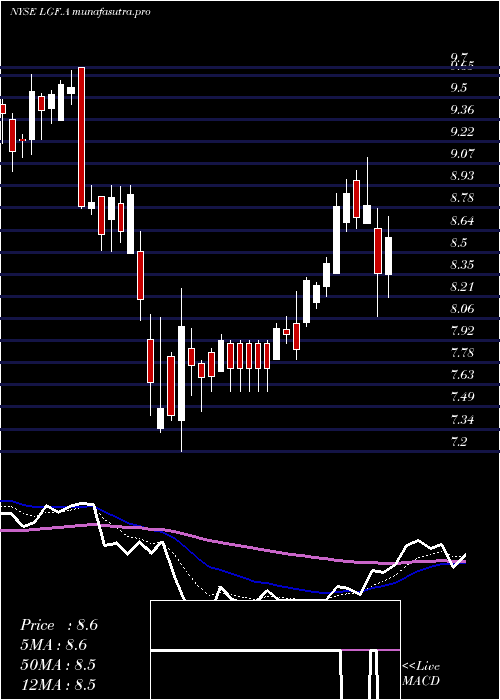Click the 8.78 price axis label
This screenshot has width=500, height=700.
(462, 198)
